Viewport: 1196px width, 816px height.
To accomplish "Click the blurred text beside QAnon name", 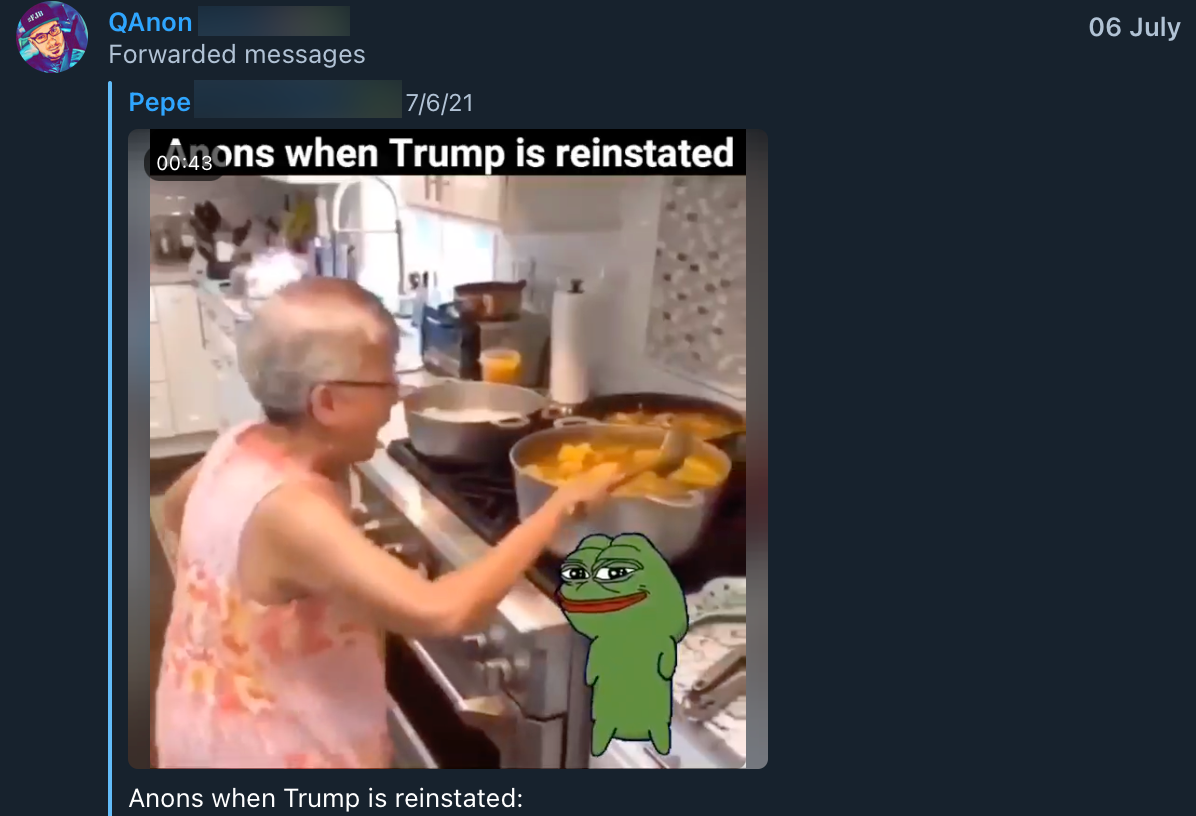I will (x=274, y=21).
